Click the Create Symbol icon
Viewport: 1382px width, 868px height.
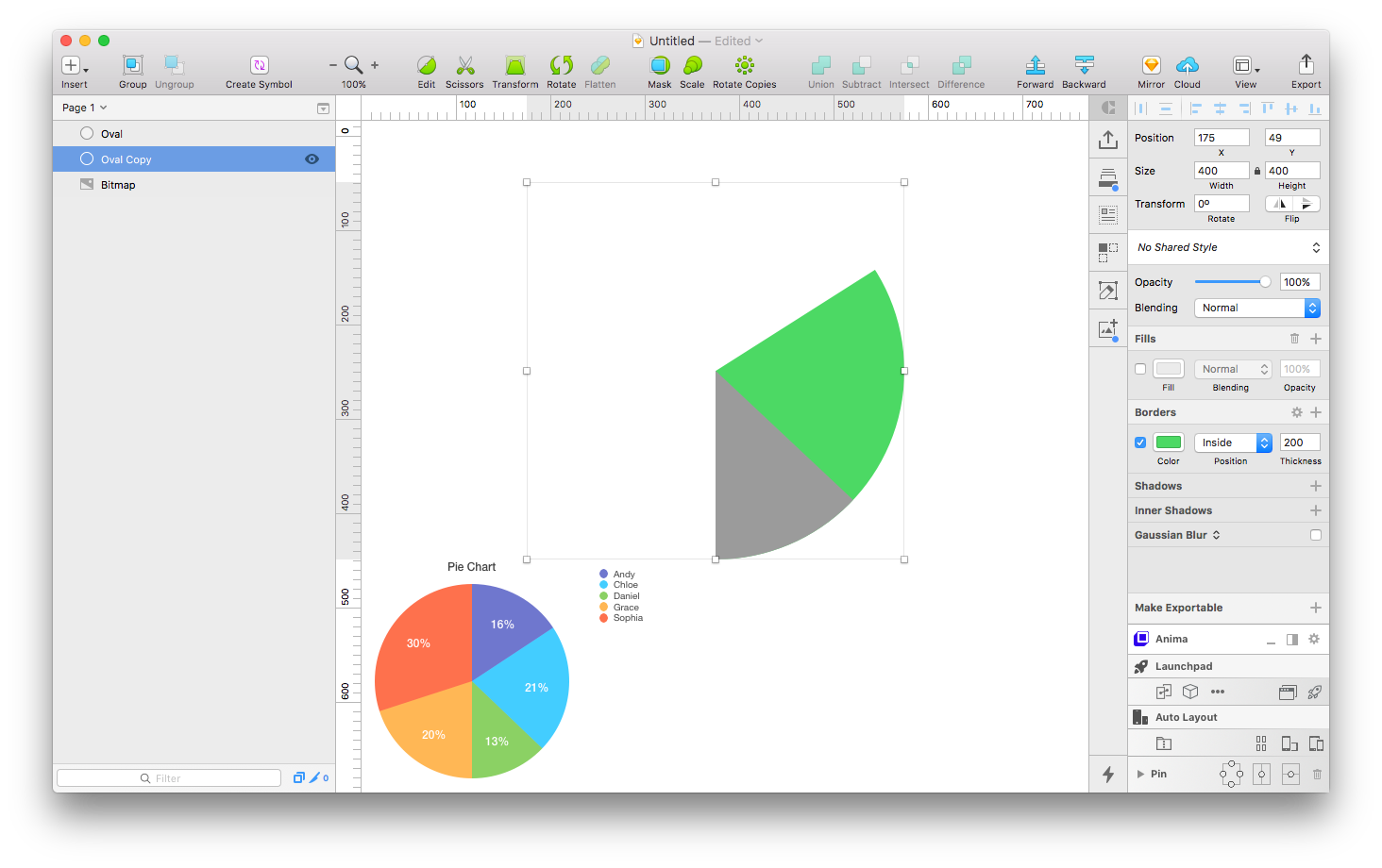259,65
